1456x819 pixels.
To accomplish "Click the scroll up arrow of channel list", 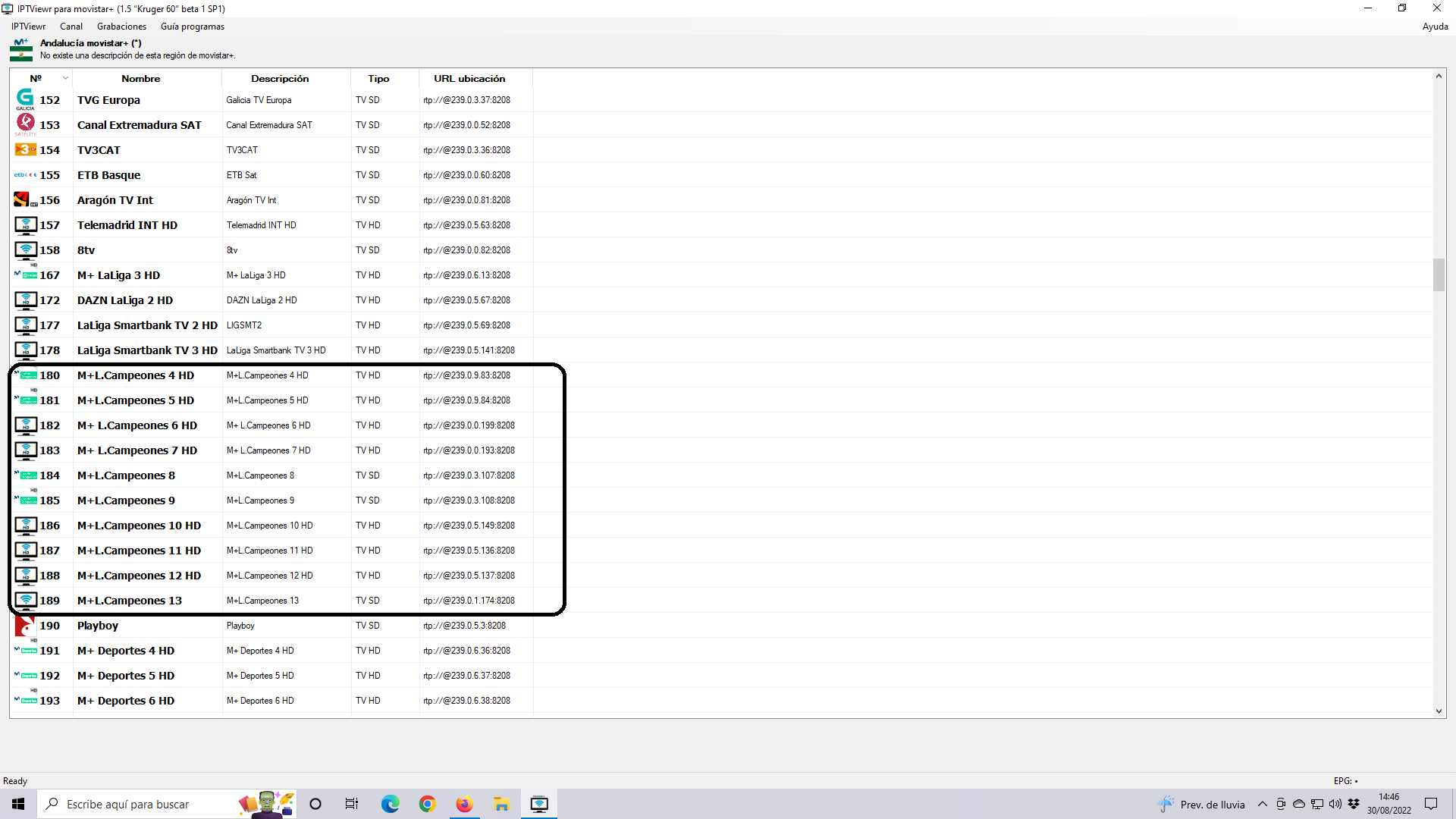I will [x=1439, y=76].
